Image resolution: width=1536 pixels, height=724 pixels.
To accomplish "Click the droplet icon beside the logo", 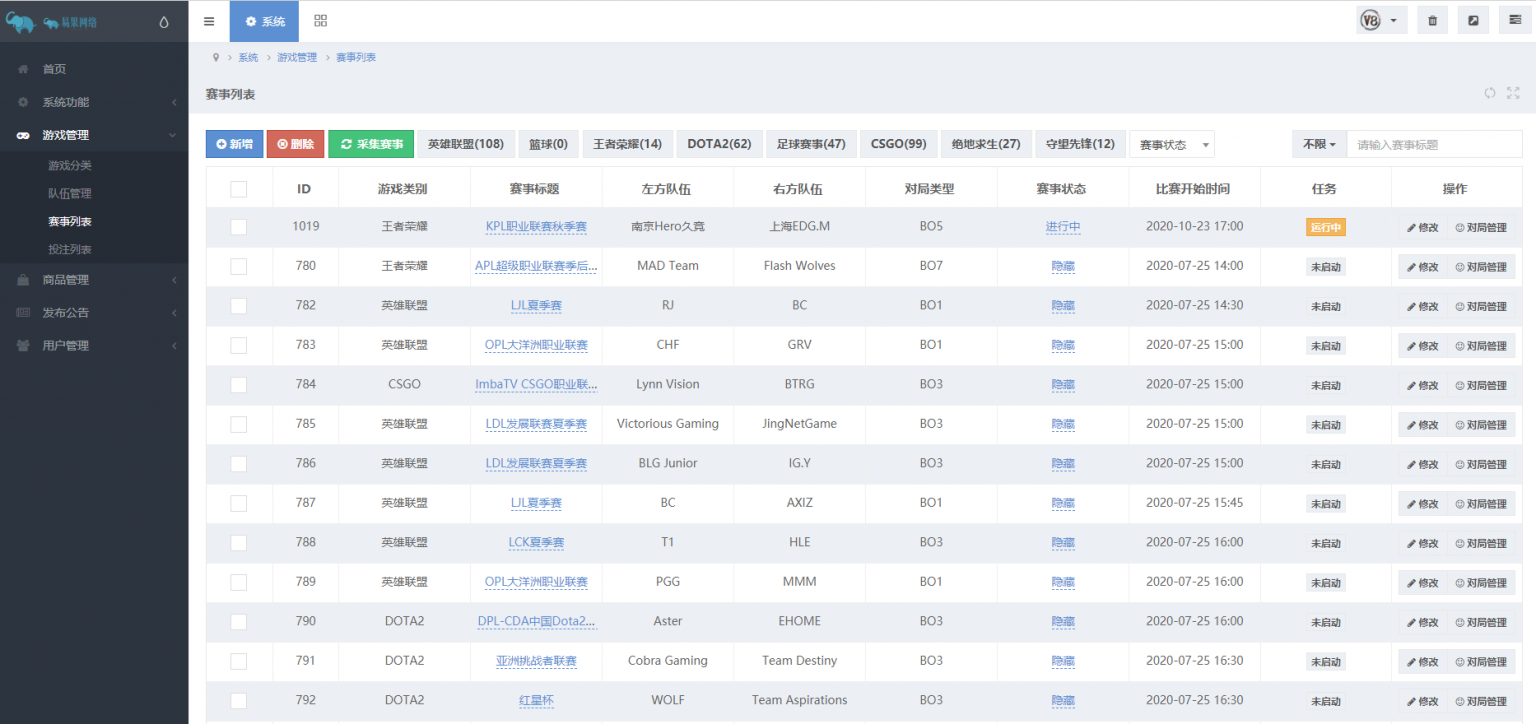I will click(163, 20).
